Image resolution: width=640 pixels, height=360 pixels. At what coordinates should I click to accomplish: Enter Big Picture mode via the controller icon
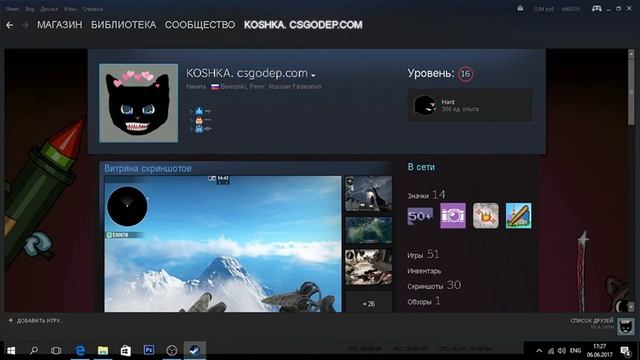tap(597, 9)
